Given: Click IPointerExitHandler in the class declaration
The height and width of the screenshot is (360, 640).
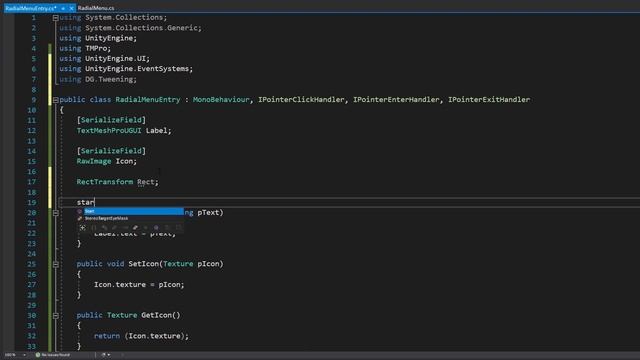Looking at the screenshot, I should coord(489,100).
